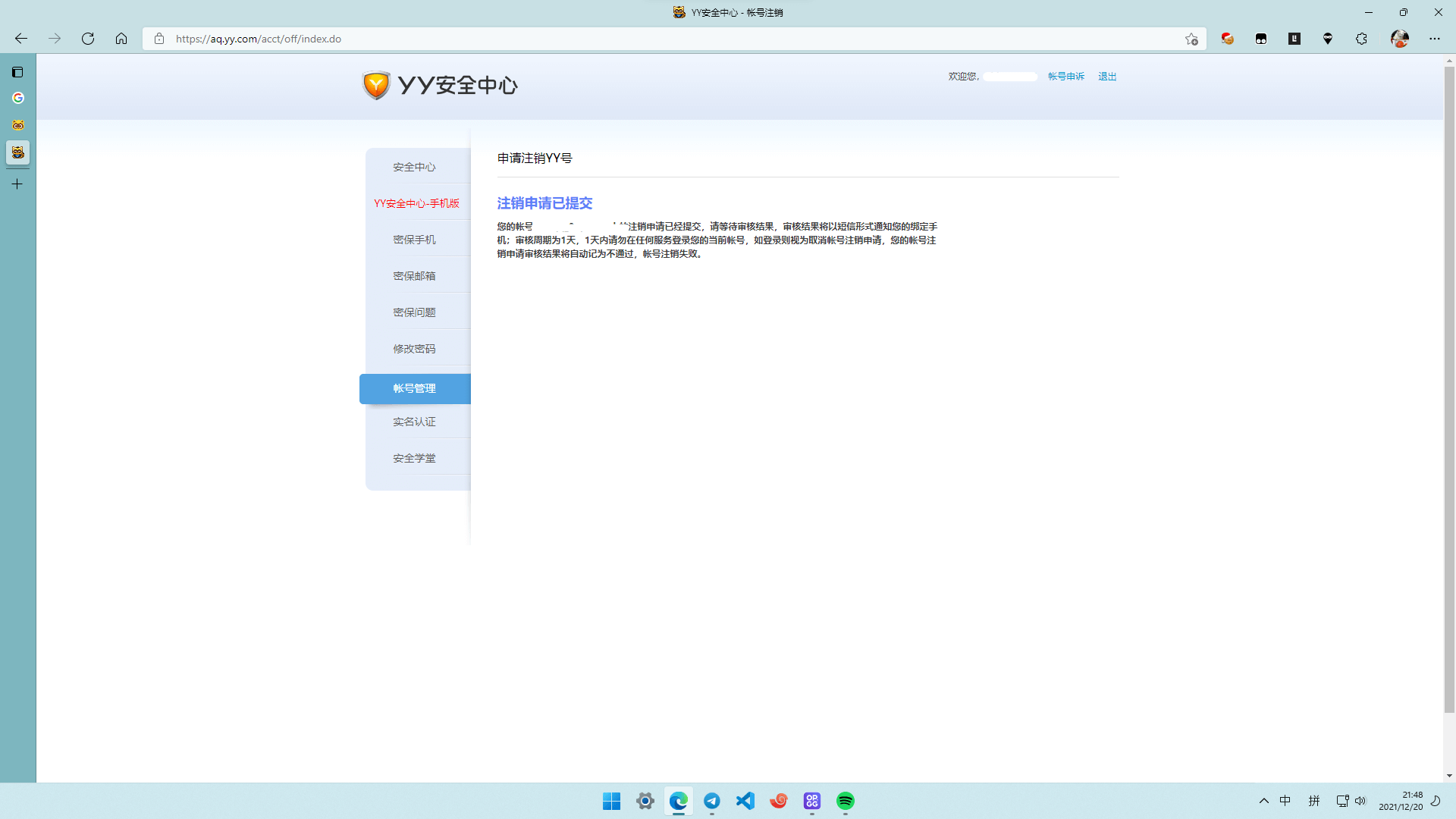The width and height of the screenshot is (1456, 819).
Task: Open the vertical tabs panel icon
Action: click(17, 72)
